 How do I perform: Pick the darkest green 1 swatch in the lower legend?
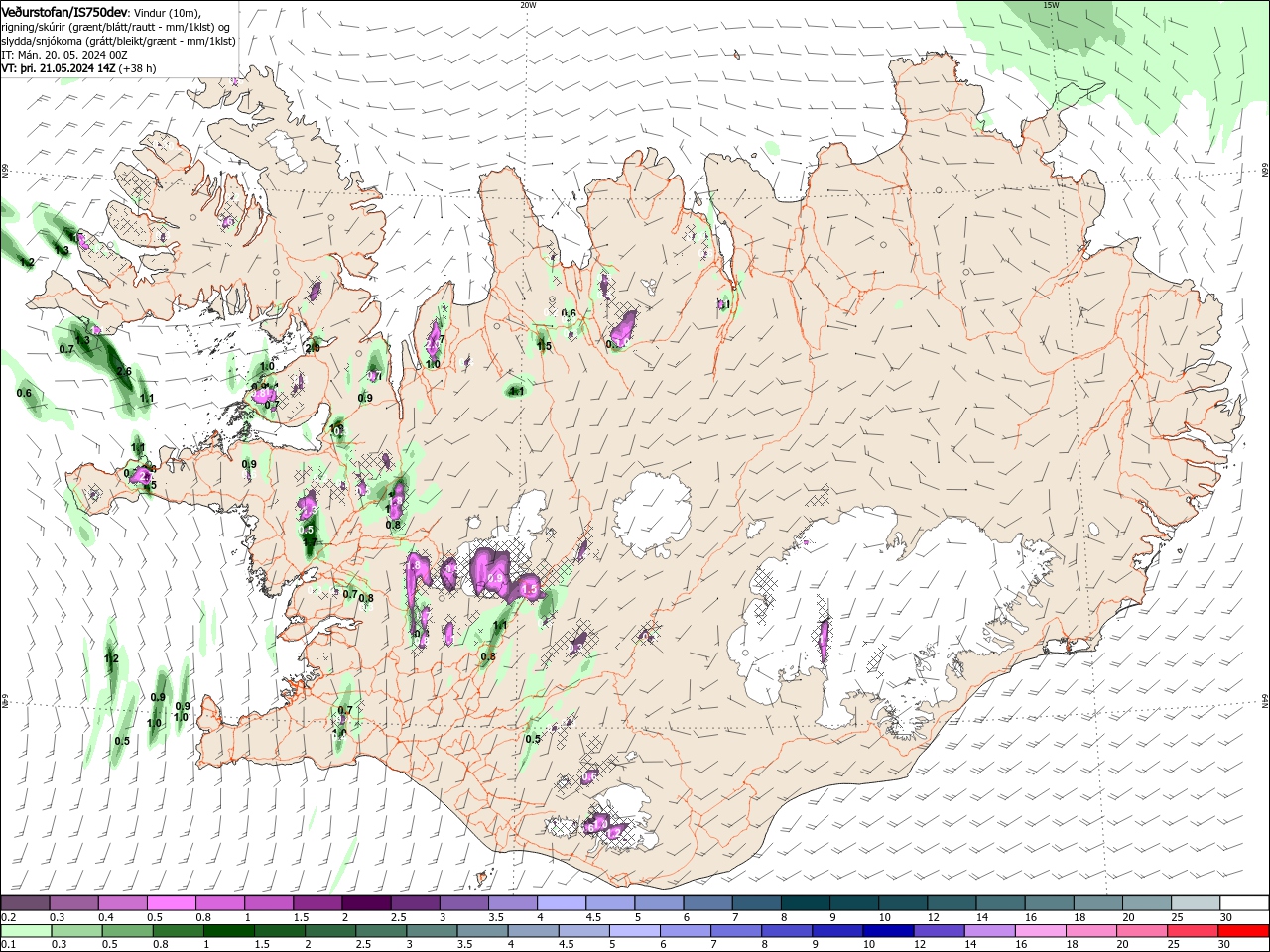point(229,932)
